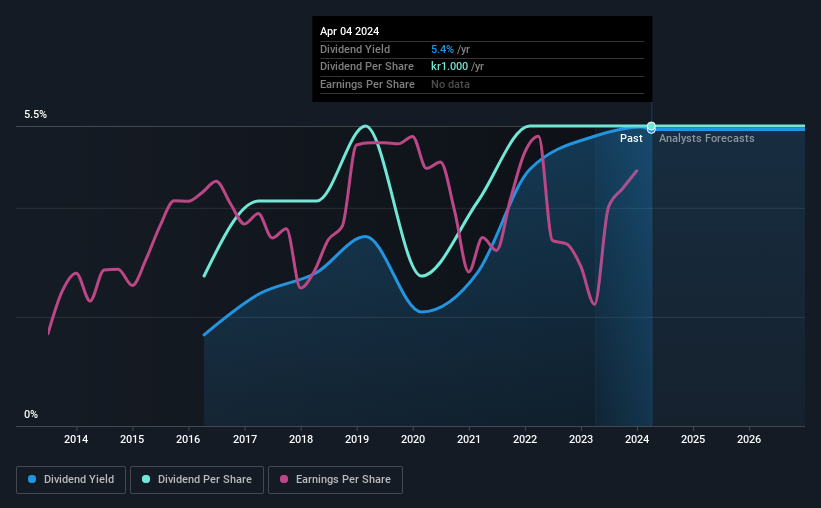Click the Dividend Yield row label in tooltip
Screen dimensions: 821x508
tap(355, 49)
